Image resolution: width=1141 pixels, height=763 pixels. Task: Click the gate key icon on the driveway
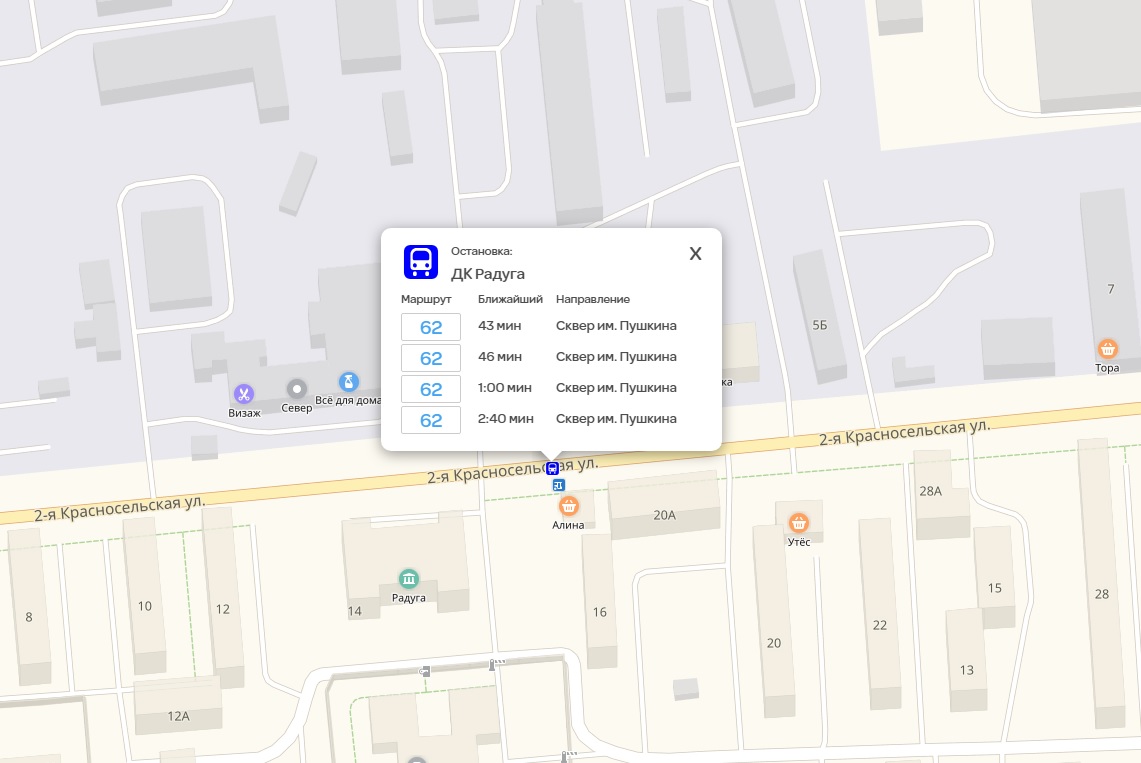(426, 671)
